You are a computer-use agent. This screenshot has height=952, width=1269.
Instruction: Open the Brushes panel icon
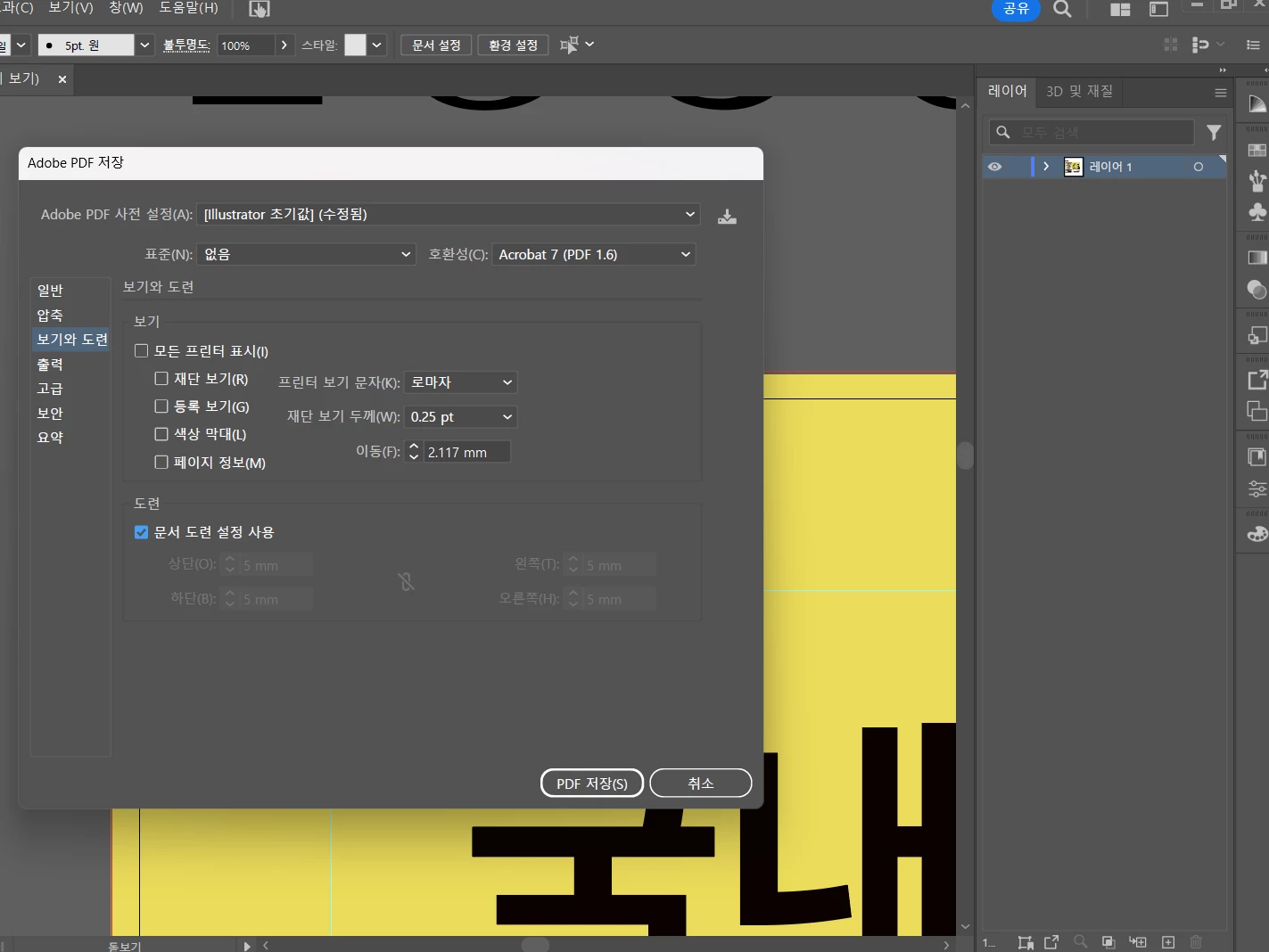click(x=1257, y=181)
